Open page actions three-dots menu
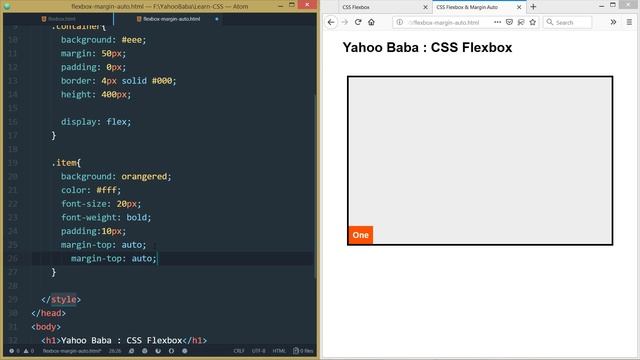 click(497, 22)
